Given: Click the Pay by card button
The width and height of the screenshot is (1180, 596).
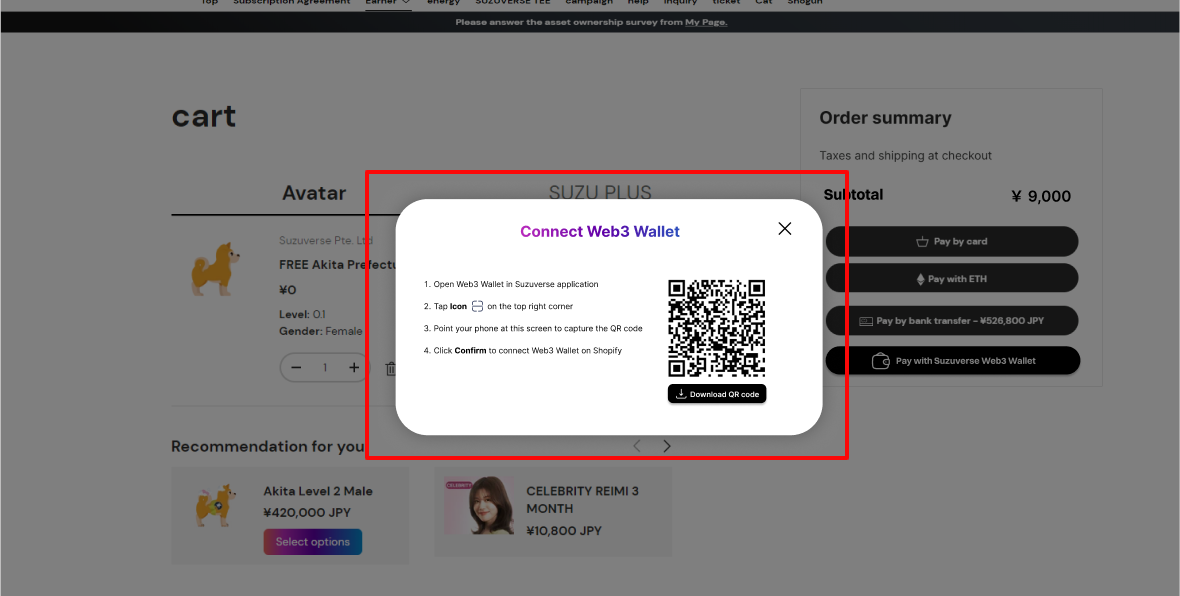Looking at the screenshot, I should coord(951,241).
